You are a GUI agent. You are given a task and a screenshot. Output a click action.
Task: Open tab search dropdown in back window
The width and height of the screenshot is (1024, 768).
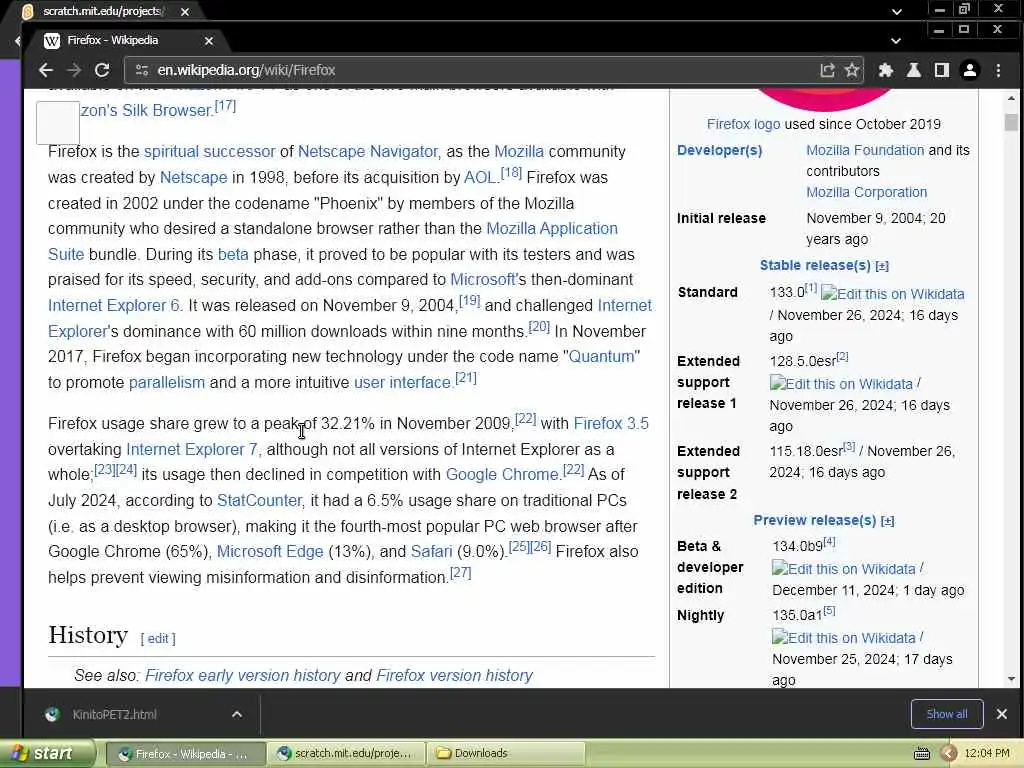click(897, 12)
